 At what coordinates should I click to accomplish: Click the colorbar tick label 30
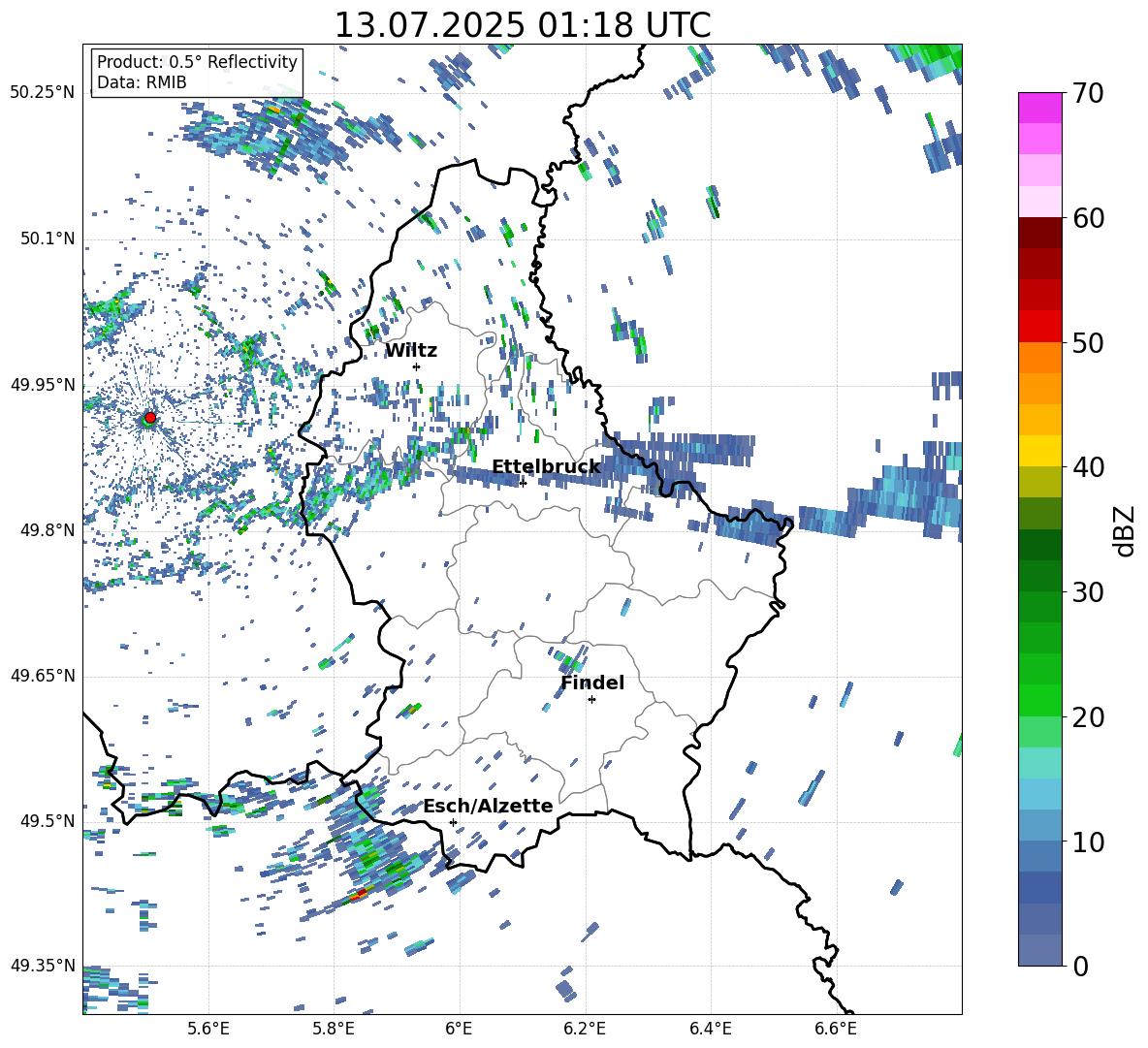pos(1087,592)
